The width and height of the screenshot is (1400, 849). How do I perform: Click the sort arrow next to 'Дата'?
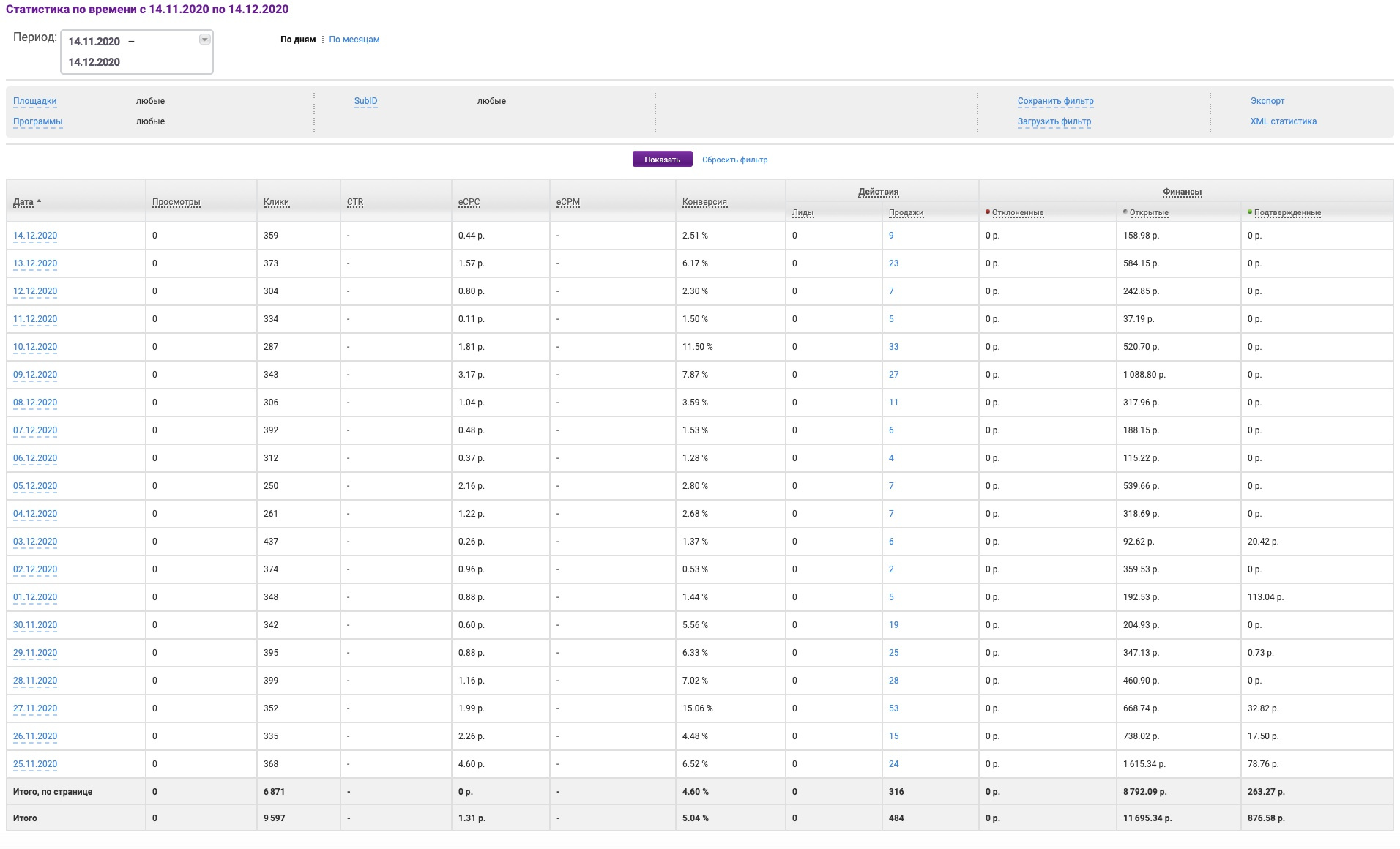39,201
